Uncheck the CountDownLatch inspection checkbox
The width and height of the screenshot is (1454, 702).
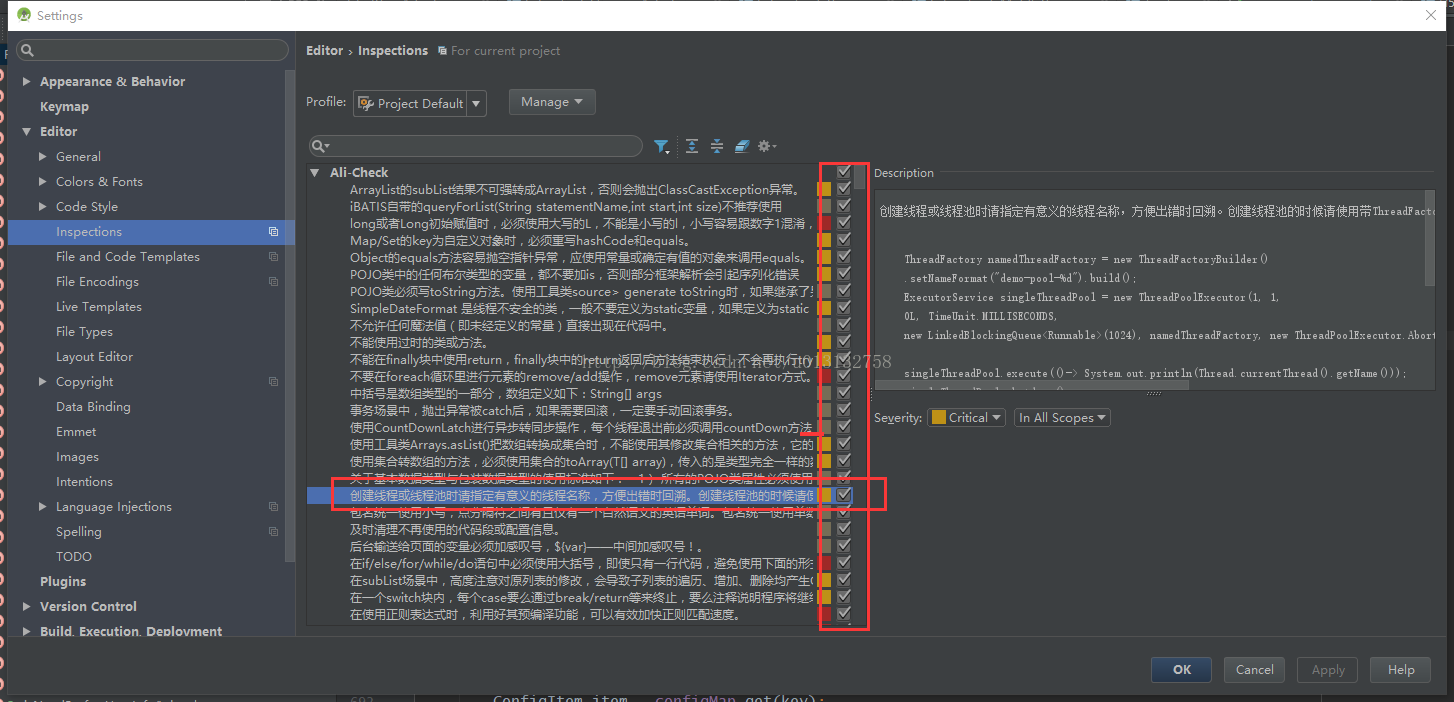[x=844, y=427]
